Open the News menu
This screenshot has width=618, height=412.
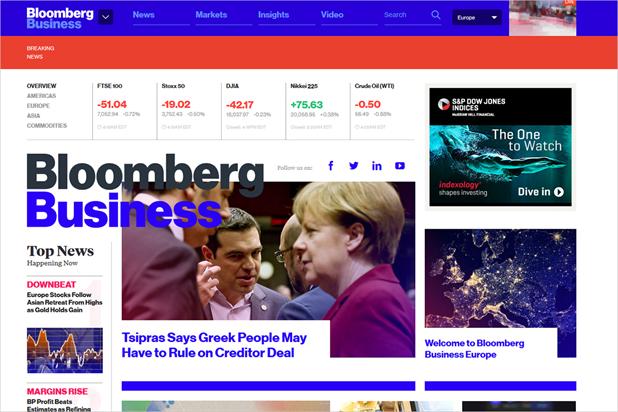(143, 15)
